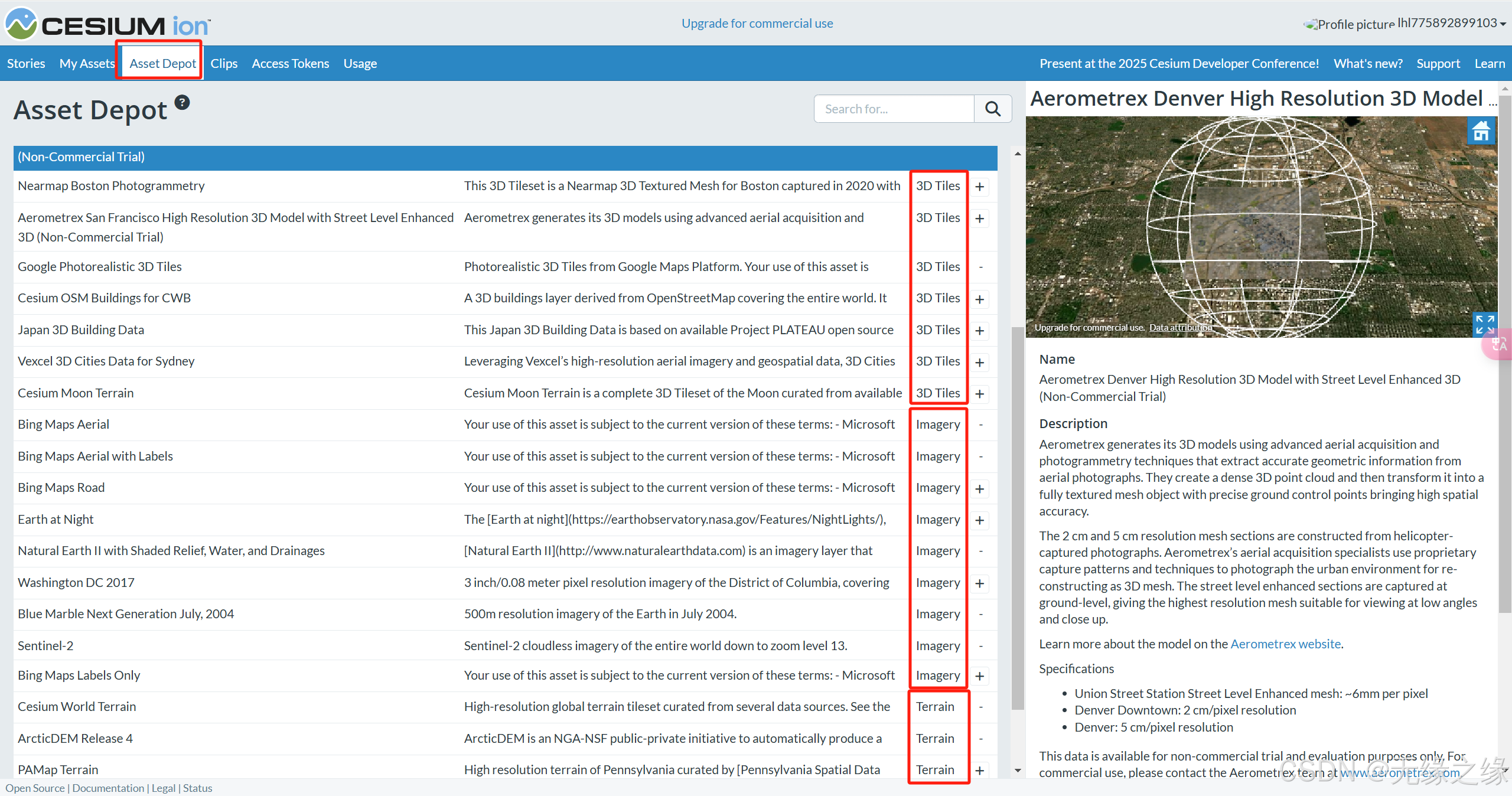Image resolution: width=1512 pixels, height=796 pixels.
Task: Click into the Search for input field
Action: click(893, 109)
